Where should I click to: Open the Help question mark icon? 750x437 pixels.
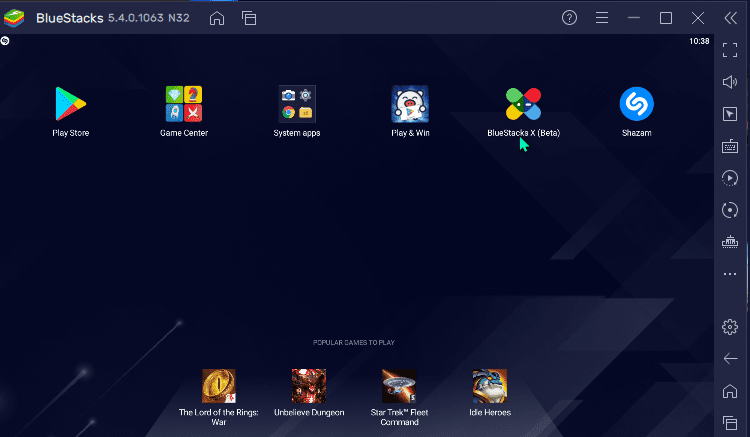(x=569, y=18)
